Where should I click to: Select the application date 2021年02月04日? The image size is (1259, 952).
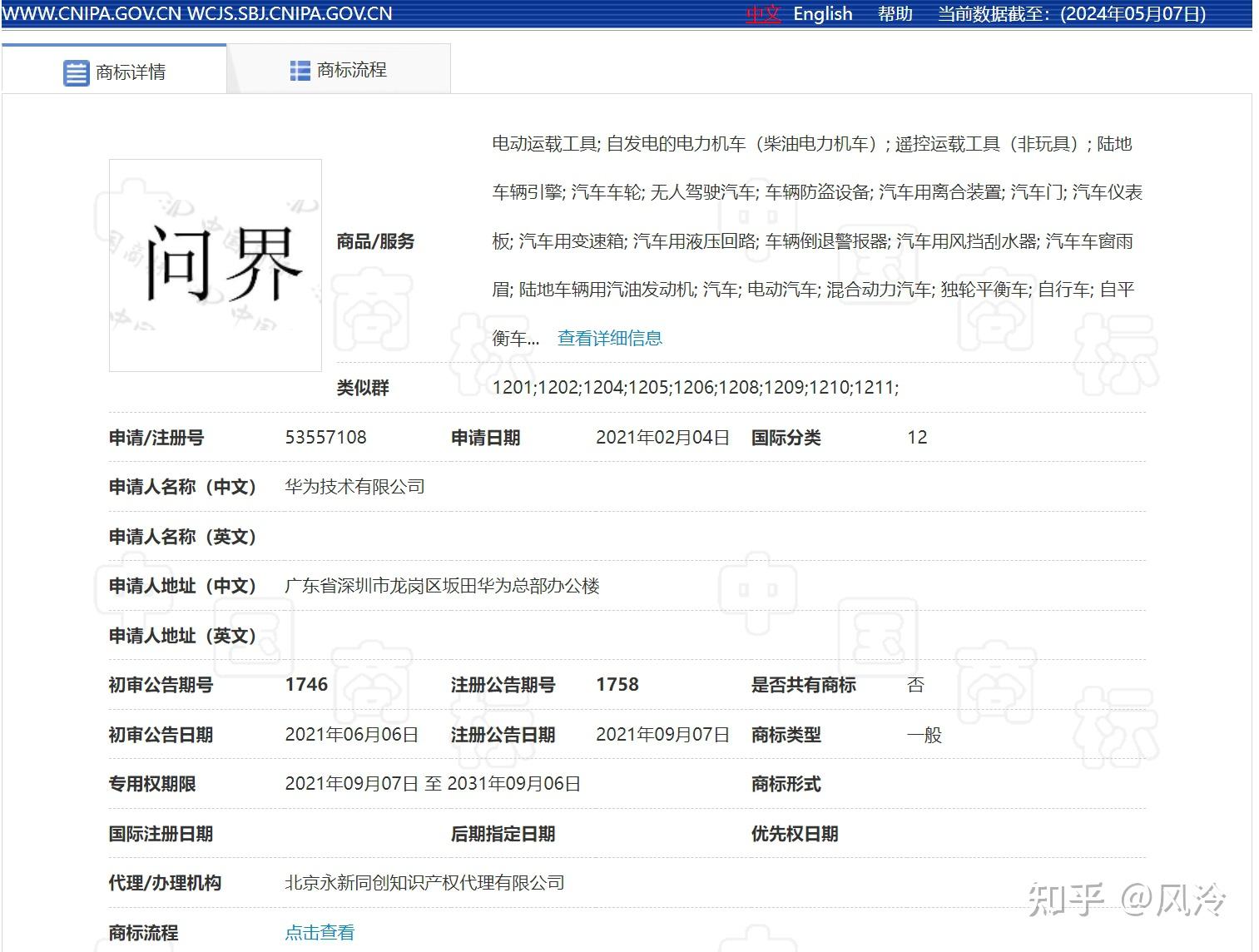(x=662, y=437)
